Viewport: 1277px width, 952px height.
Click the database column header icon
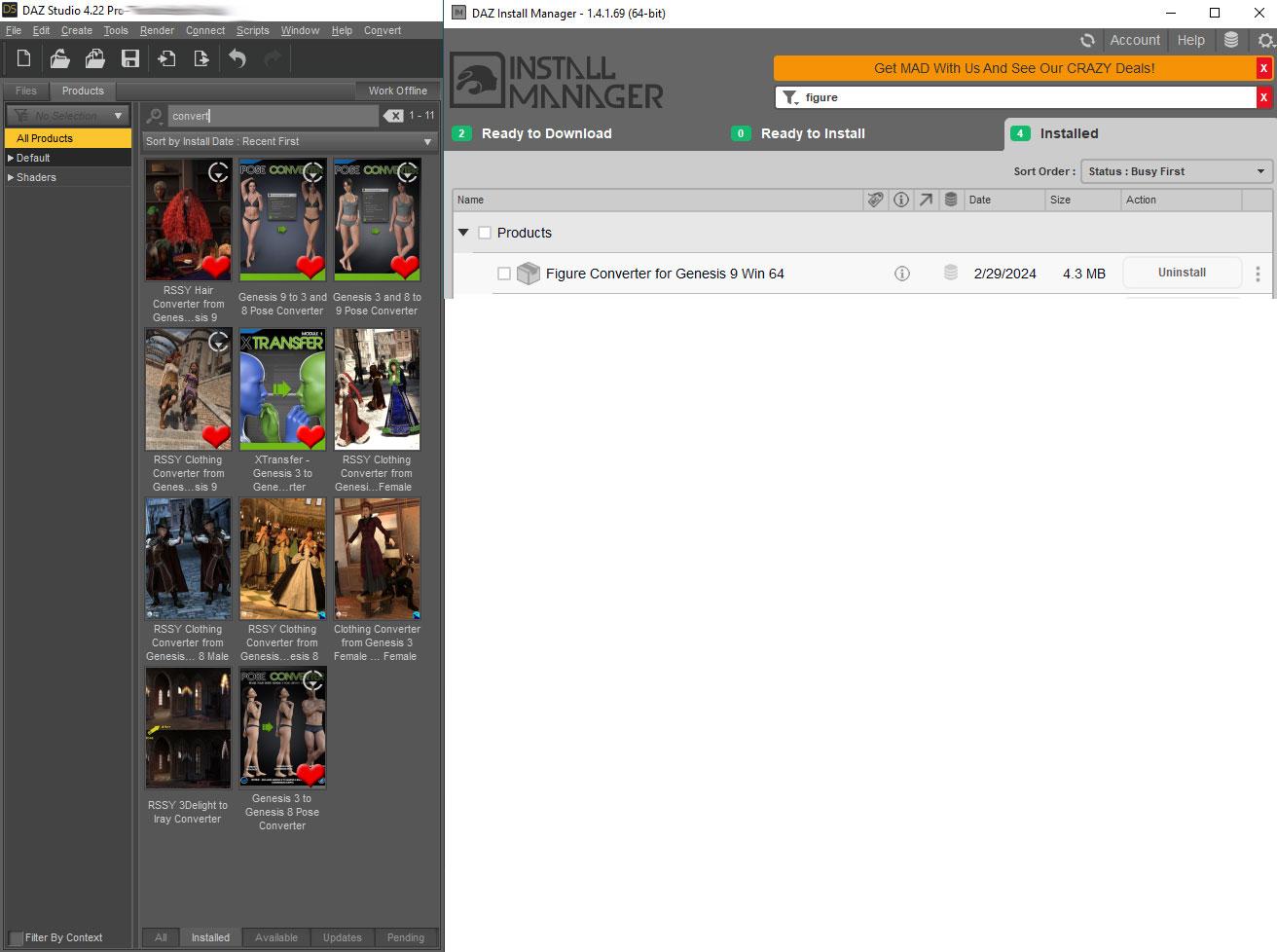951,200
